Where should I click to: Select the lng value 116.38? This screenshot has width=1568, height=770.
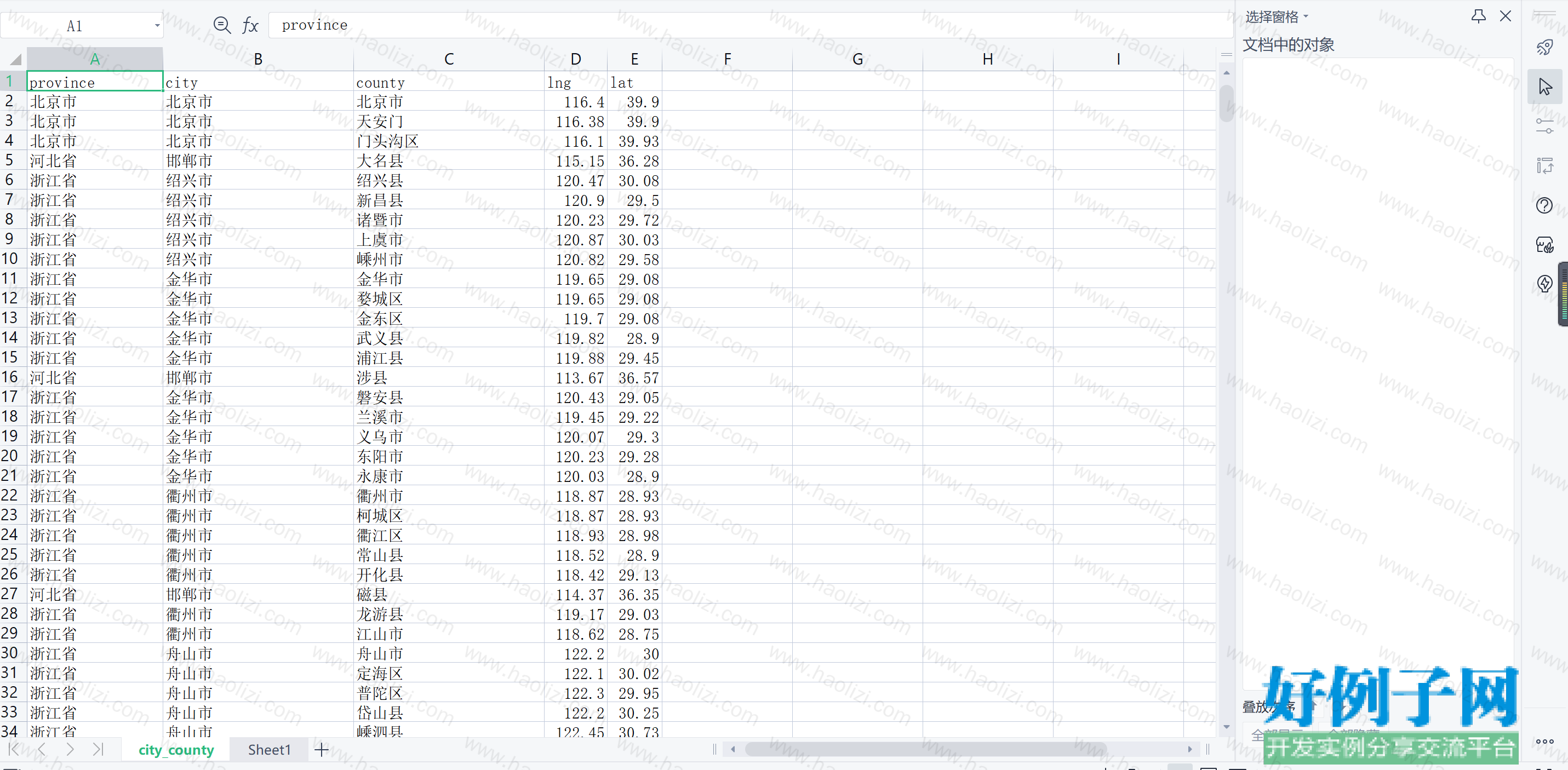pos(576,121)
